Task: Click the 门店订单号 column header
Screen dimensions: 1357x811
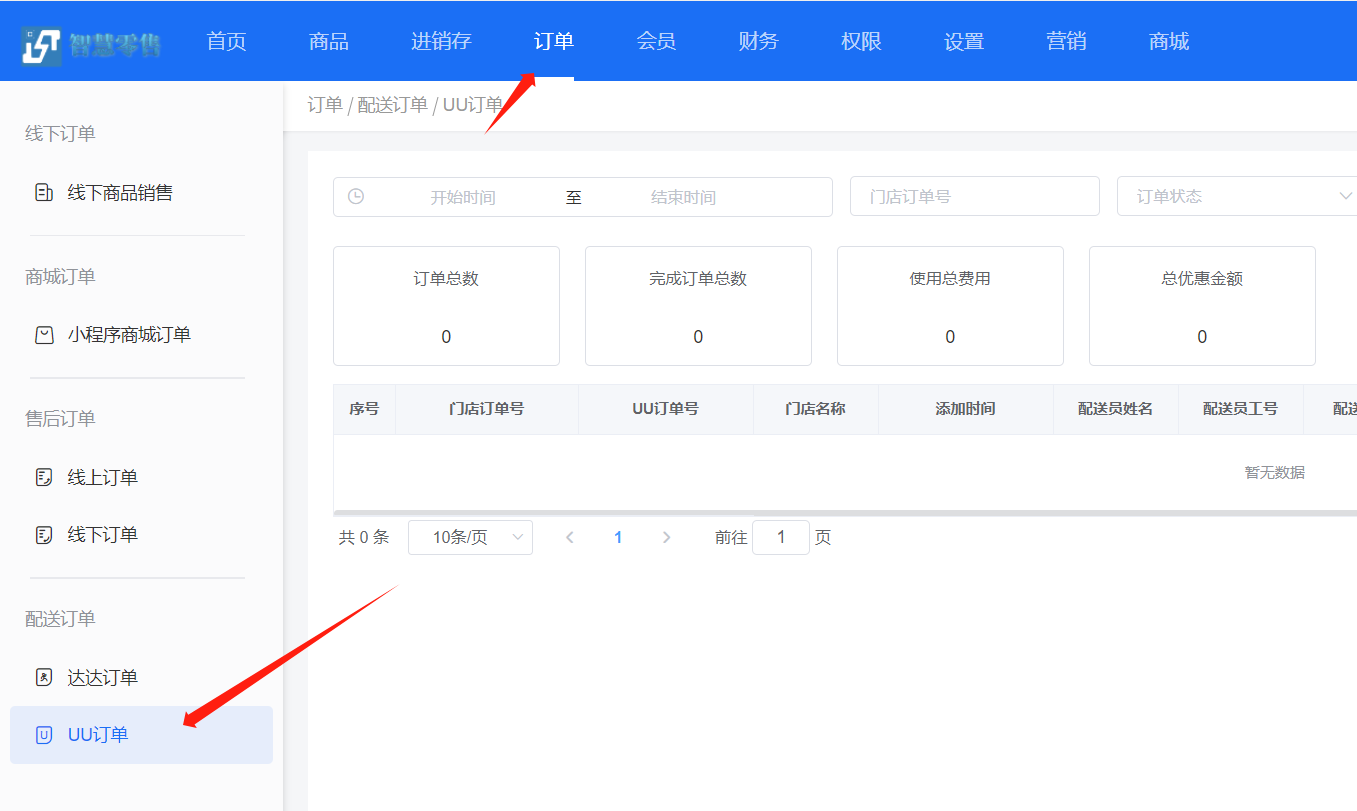Action: tap(487, 409)
